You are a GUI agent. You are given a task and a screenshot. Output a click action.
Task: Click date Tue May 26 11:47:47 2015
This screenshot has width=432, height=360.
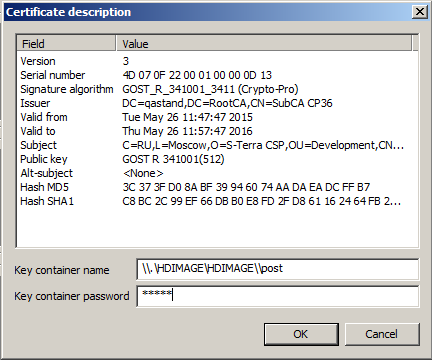point(187,117)
